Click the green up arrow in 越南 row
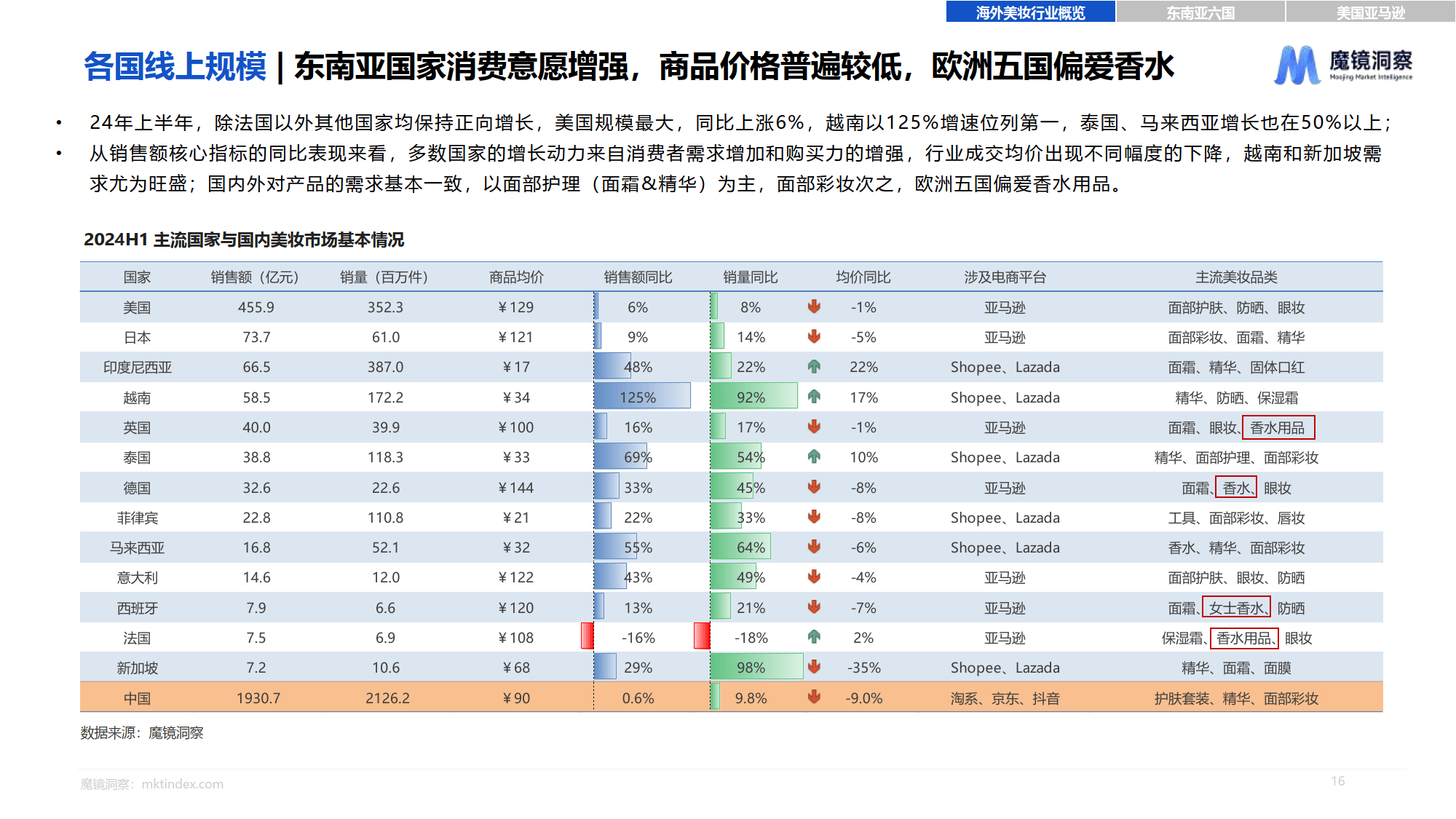This screenshot has height=819, width=1456. point(814,397)
